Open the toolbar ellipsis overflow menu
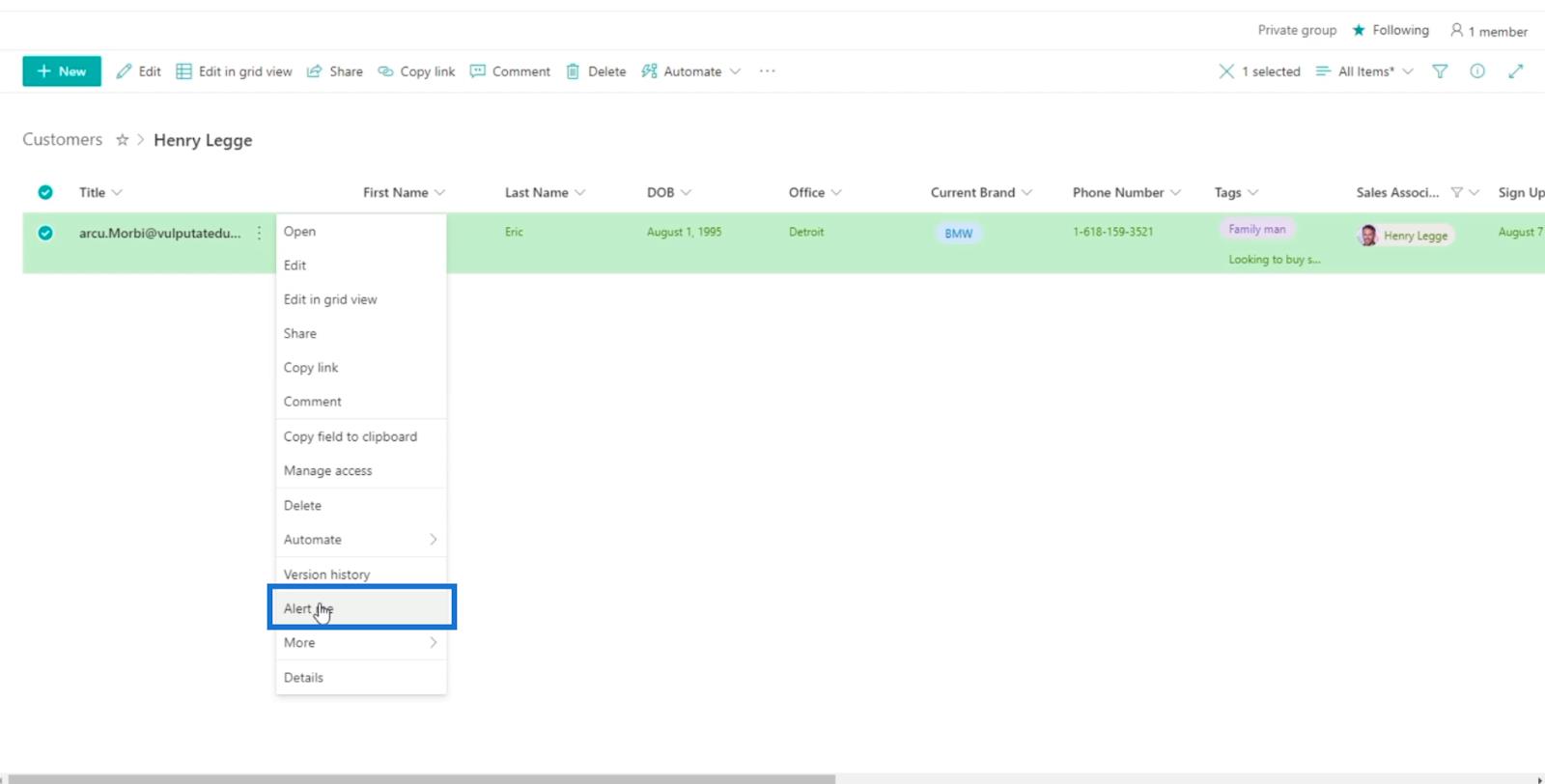The image size is (1545, 784). click(x=768, y=71)
